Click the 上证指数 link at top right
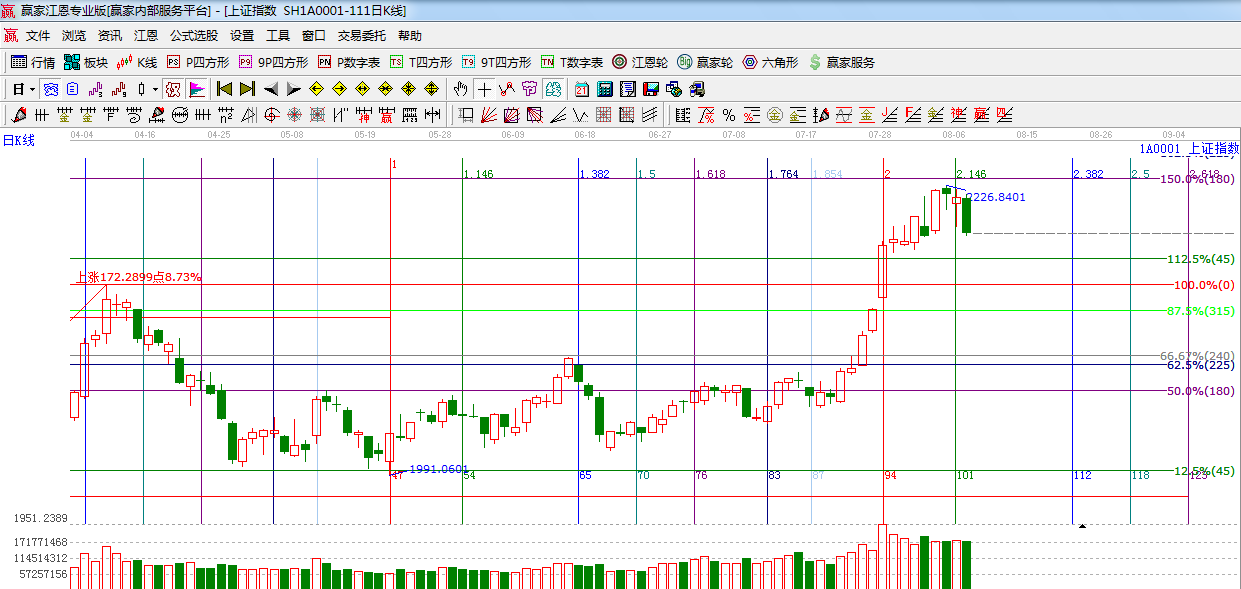 pyautogui.click(x=1213, y=149)
